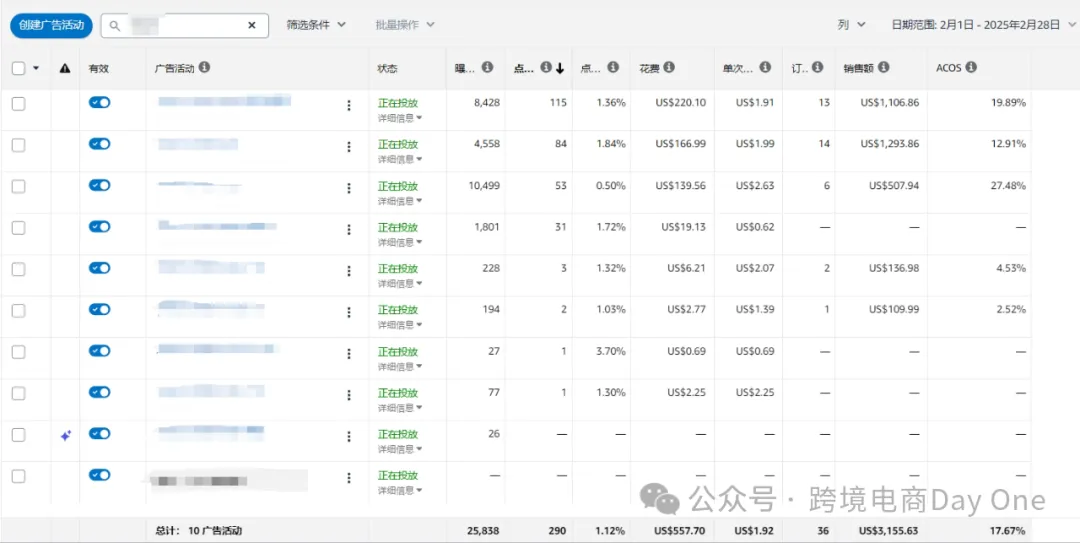
Task: Toggle off the campaign with 228 impressions
Action: [99, 268]
